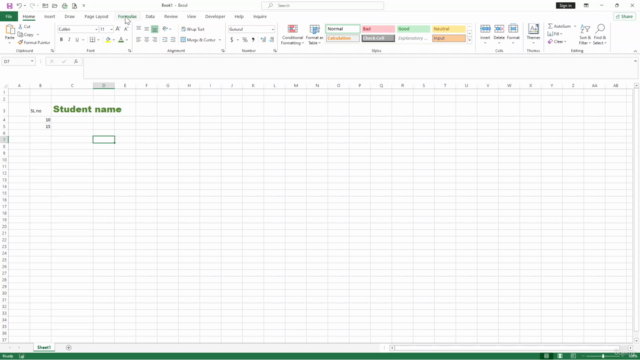Screen dimensions: 640x360
Task: Apply the font color swatch
Action: tap(121, 40)
